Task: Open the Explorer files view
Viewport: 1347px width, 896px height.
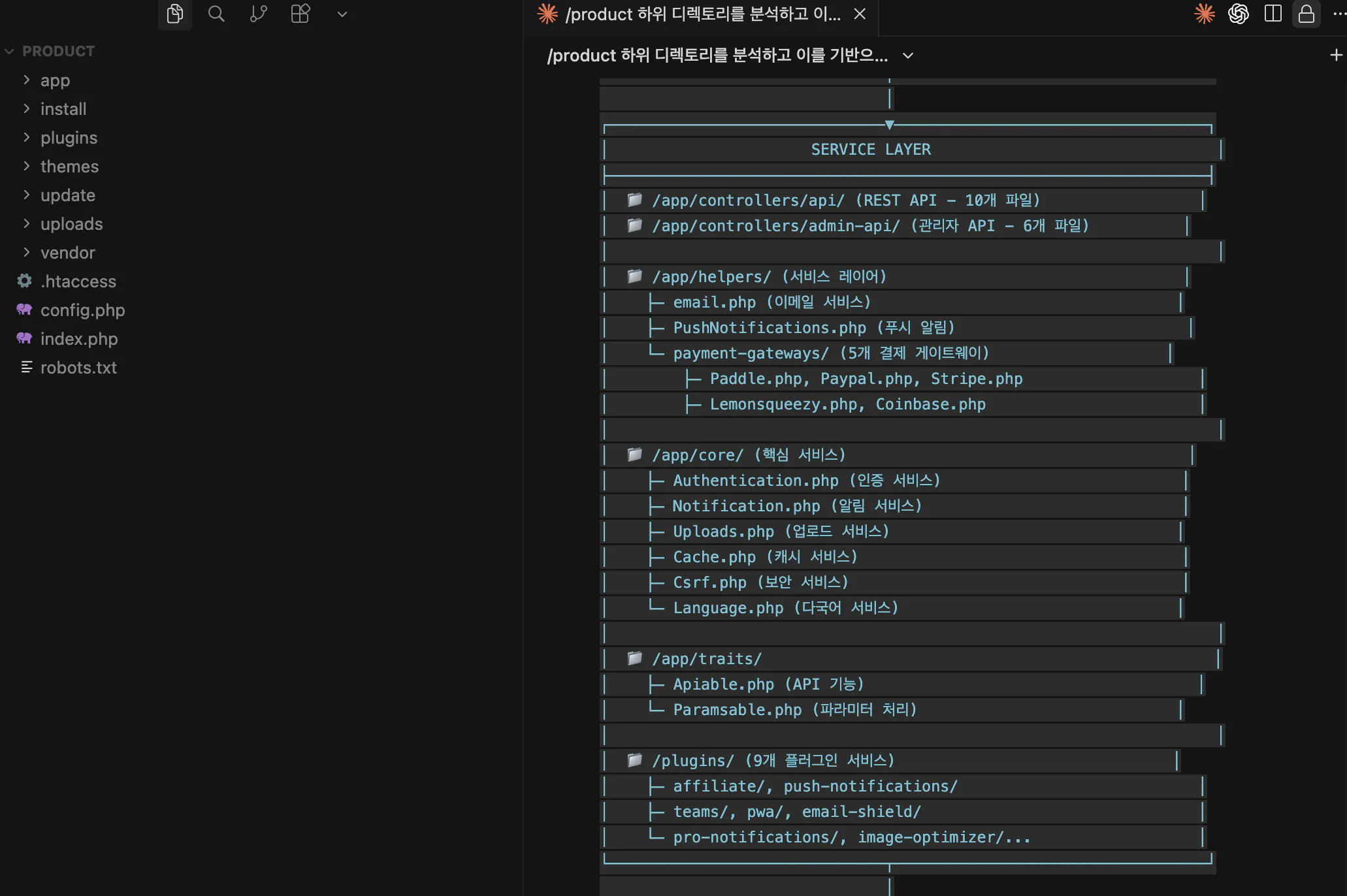Action: [x=174, y=14]
